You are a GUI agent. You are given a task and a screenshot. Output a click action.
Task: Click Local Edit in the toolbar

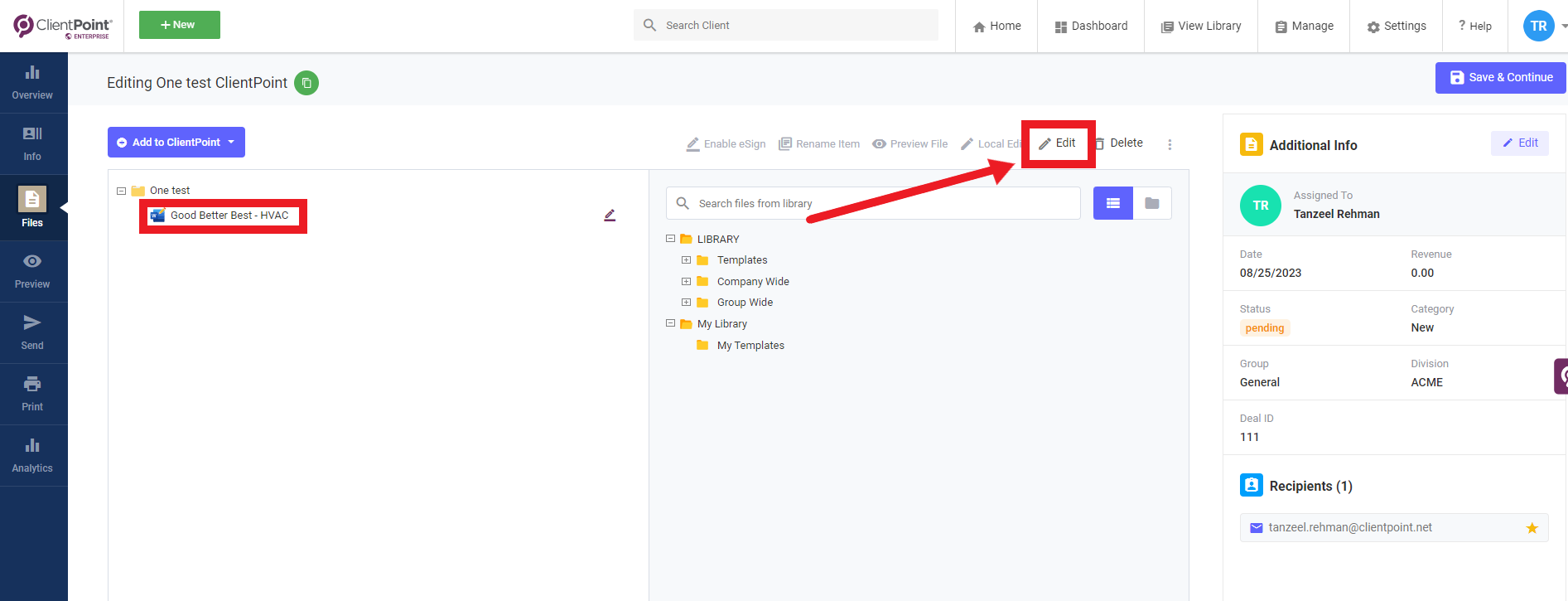(991, 144)
